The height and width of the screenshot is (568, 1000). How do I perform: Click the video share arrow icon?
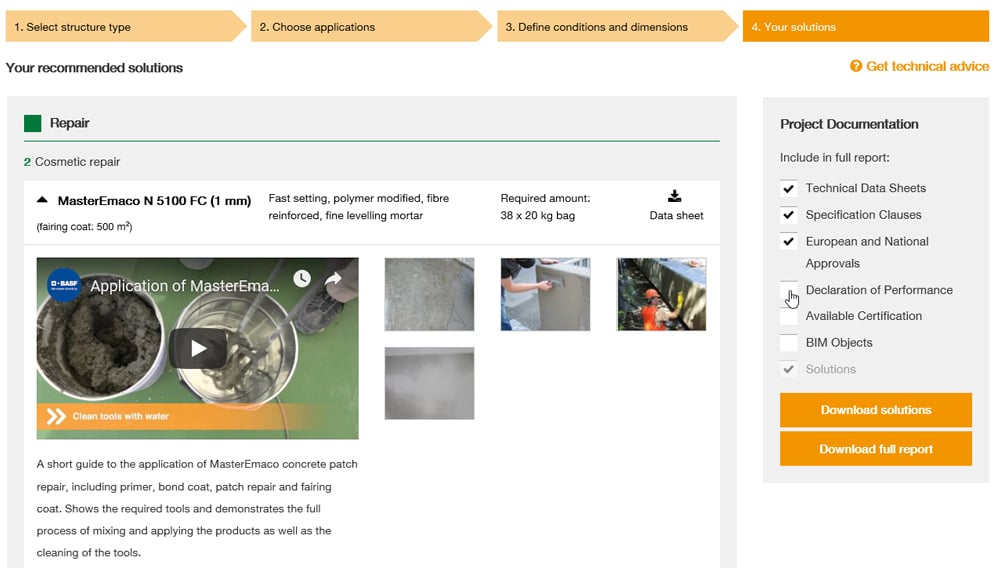(334, 279)
